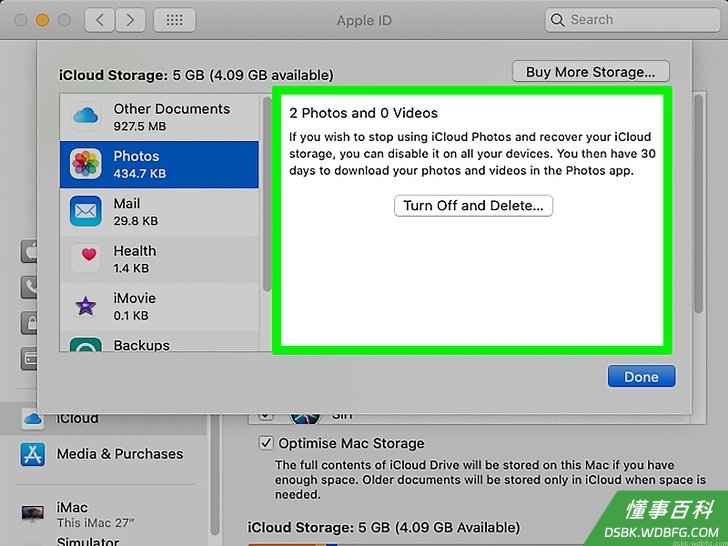Select iMovie 0.1 KB row
Image resolution: width=728 pixels, height=546 pixels.
pos(159,306)
